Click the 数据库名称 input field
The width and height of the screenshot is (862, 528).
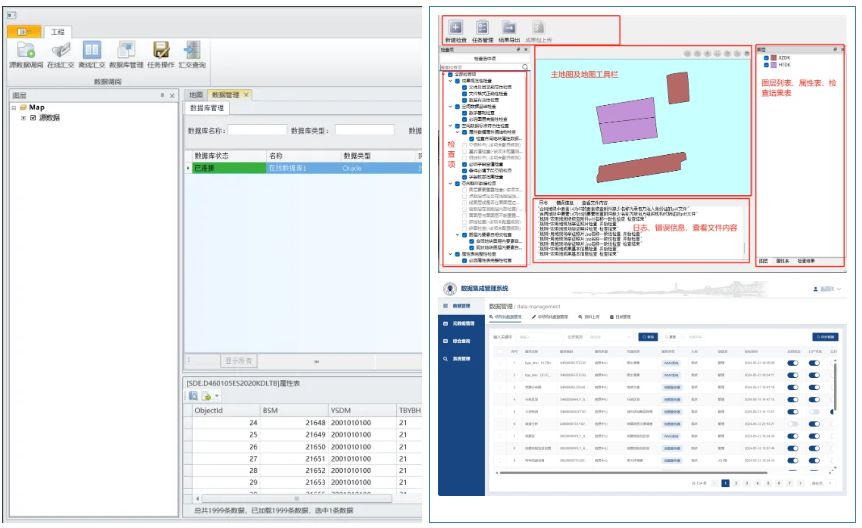(257, 130)
